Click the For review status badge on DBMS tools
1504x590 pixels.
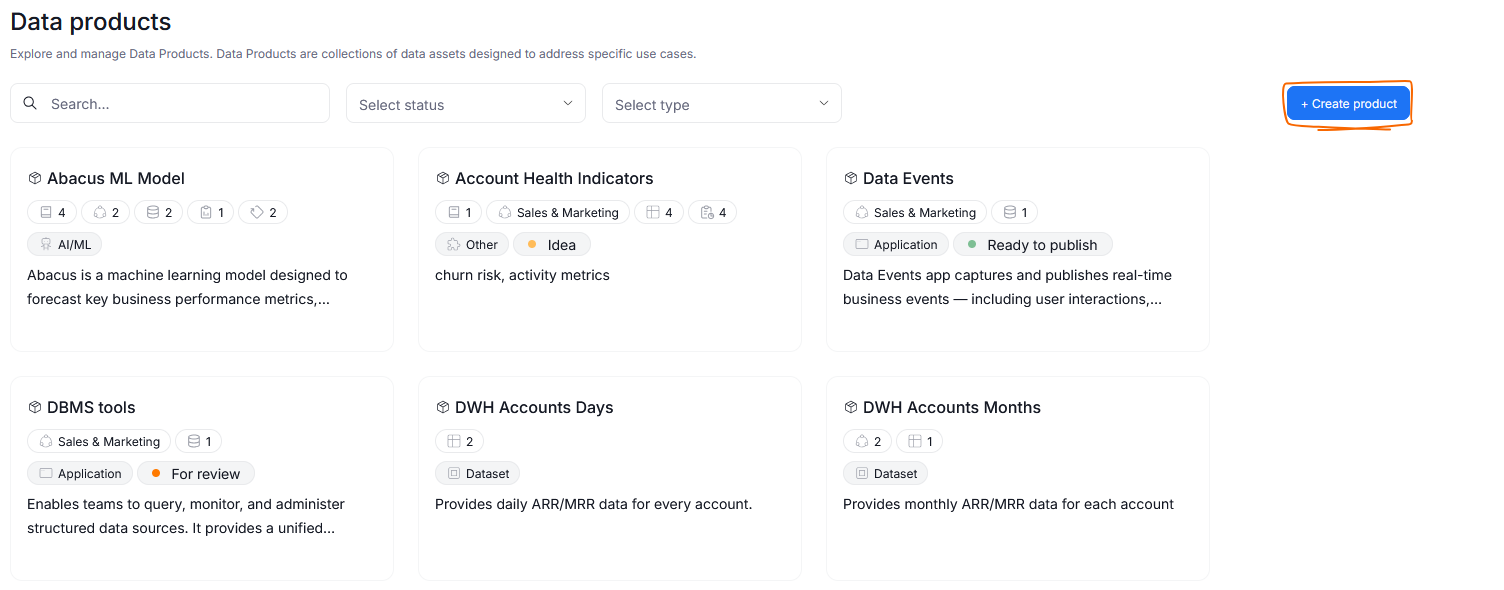[196, 473]
